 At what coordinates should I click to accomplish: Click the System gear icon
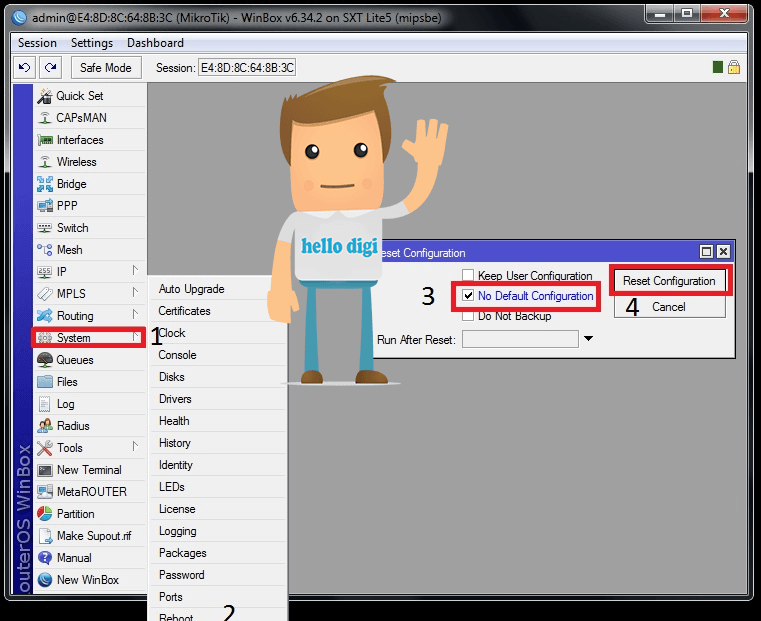[45, 338]
